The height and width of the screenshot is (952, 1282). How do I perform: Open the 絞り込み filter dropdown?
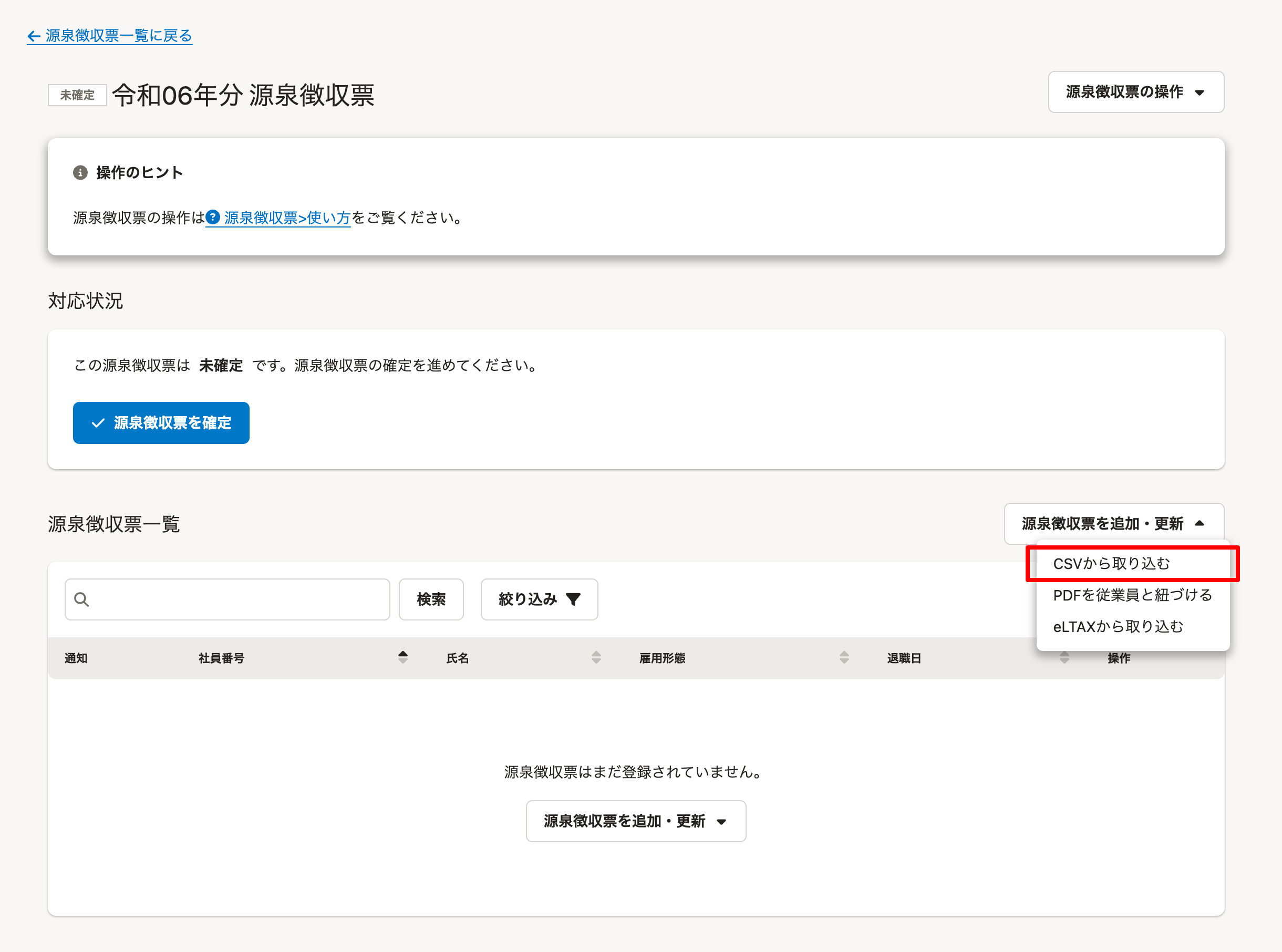click(x=539, y=599)
